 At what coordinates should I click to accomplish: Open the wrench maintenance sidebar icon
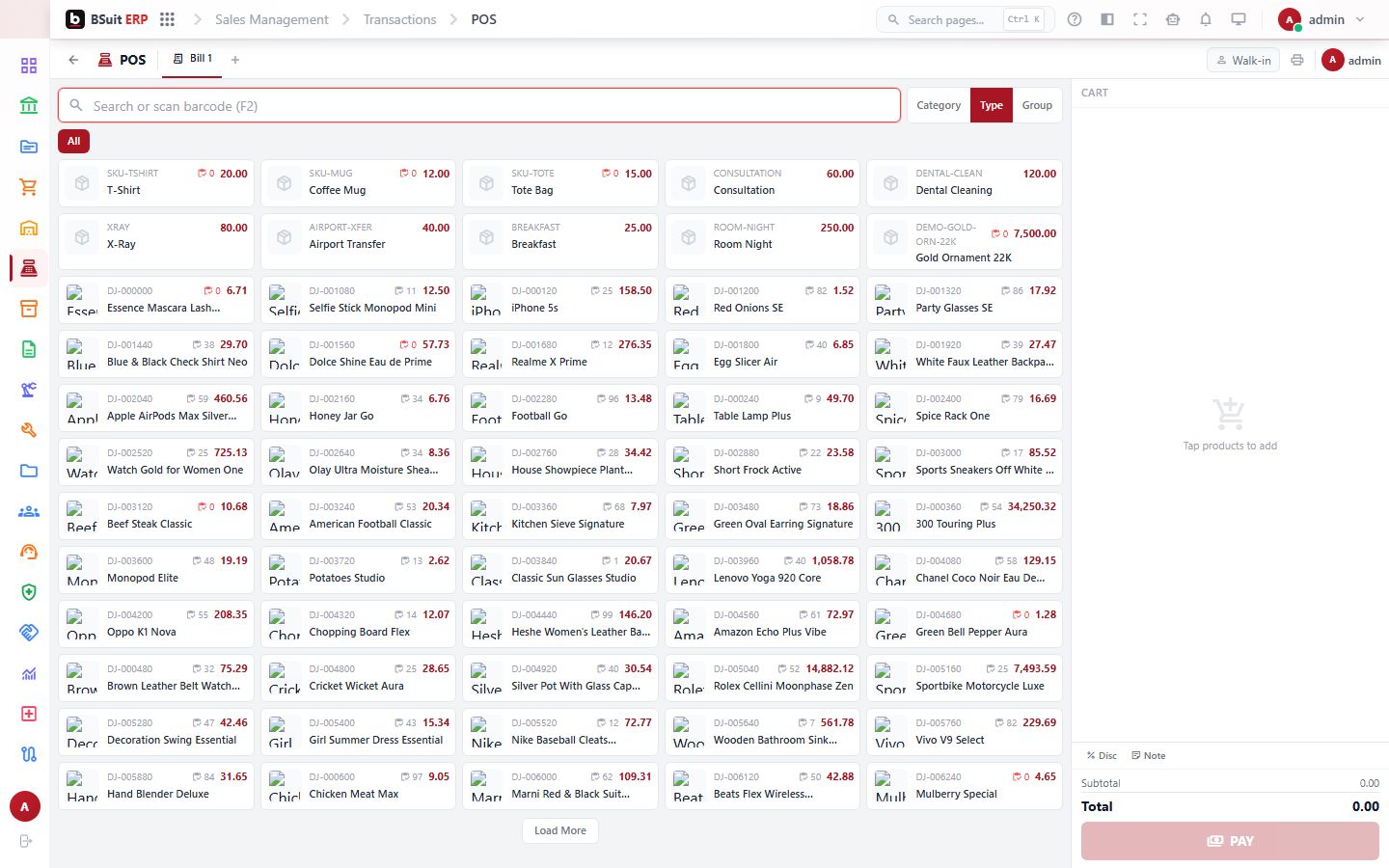click(29, 430)
